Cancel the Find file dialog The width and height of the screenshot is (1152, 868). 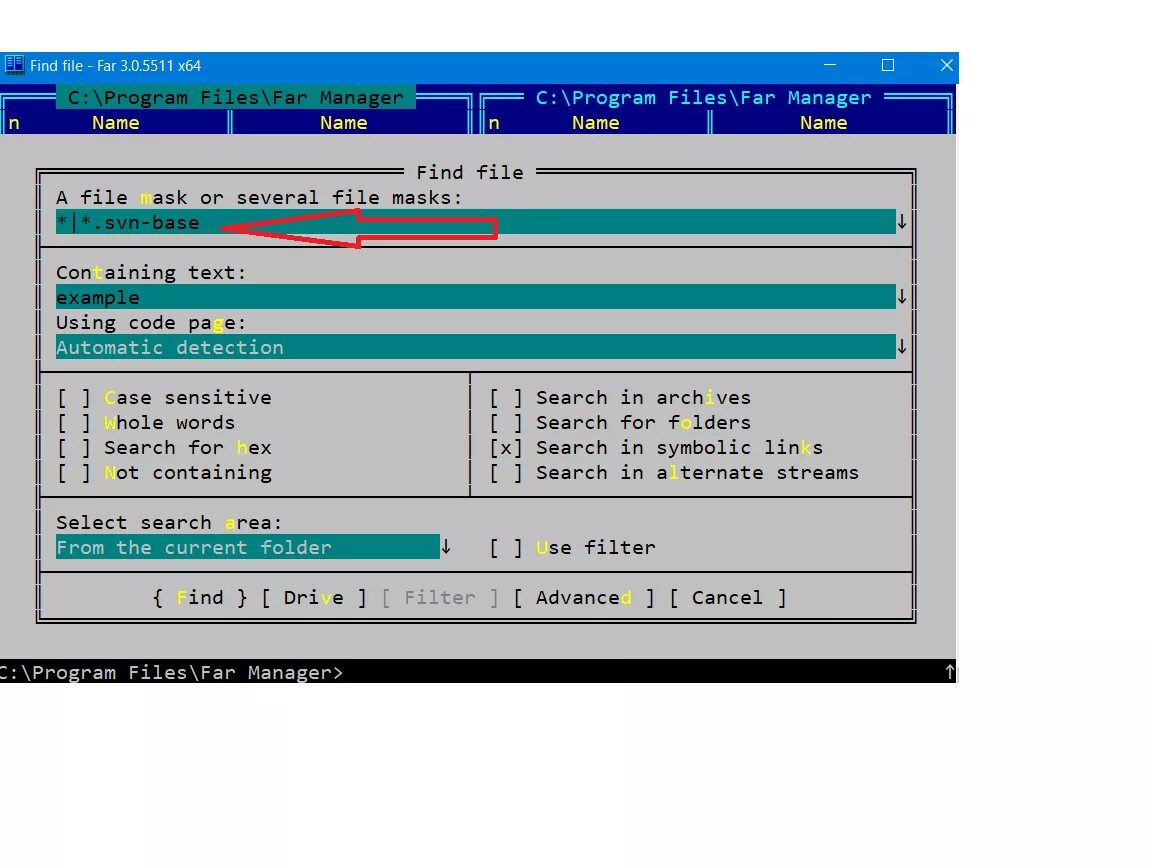click(727, 598)
